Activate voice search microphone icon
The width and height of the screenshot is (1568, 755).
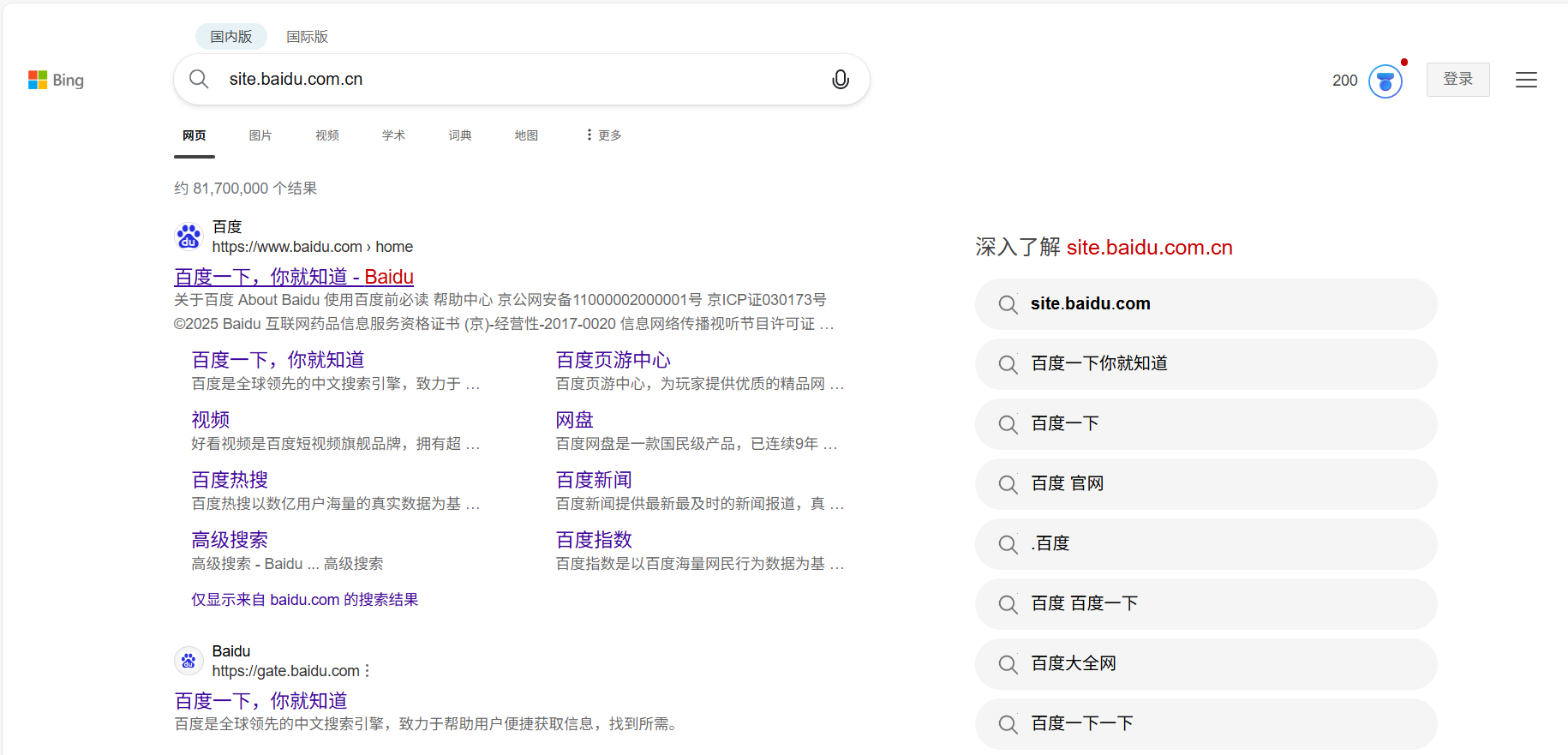click(841, 79)
